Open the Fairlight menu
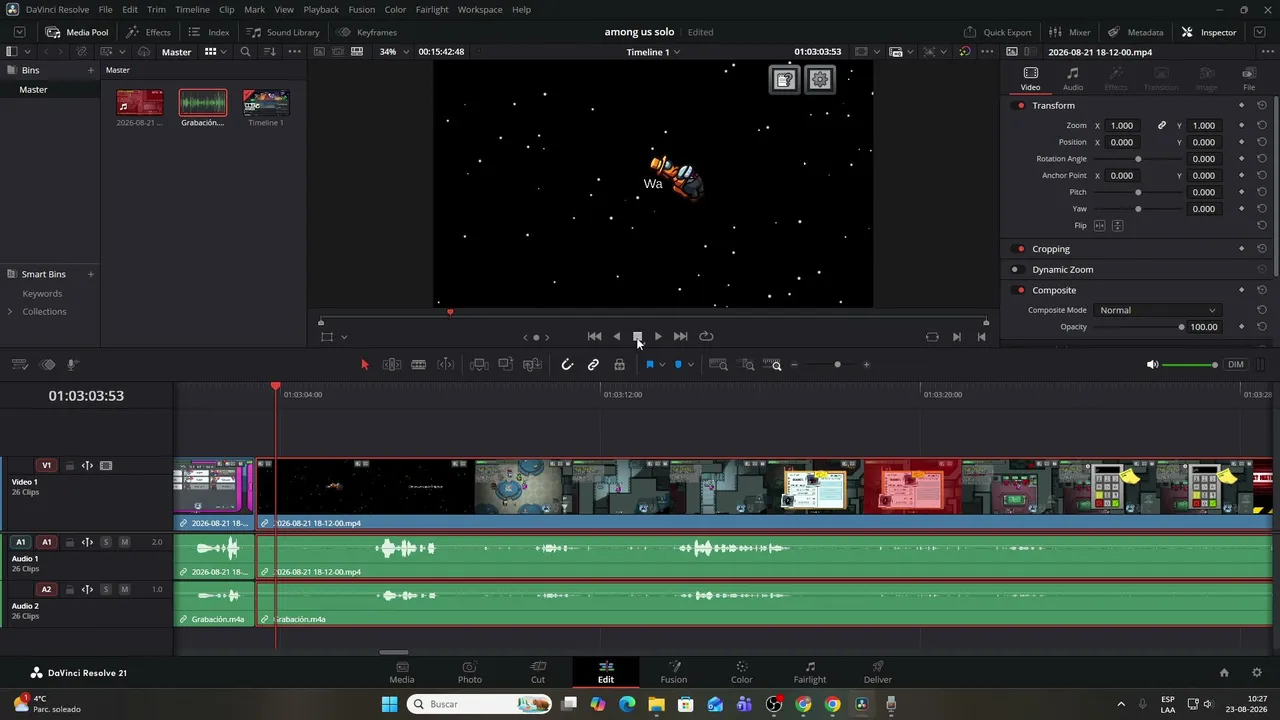This screenshot has height=720, width=1280. coord(432,10)
